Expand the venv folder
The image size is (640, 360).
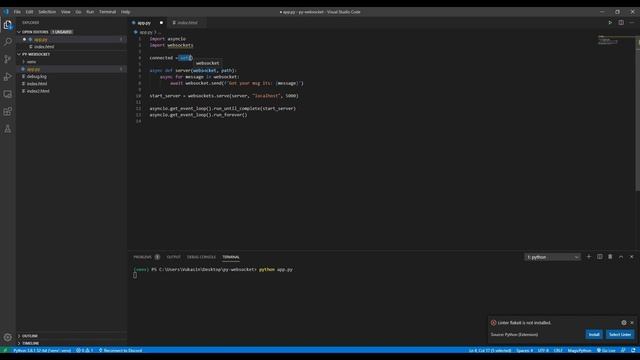pyautogui.click(x=31, y=62)
